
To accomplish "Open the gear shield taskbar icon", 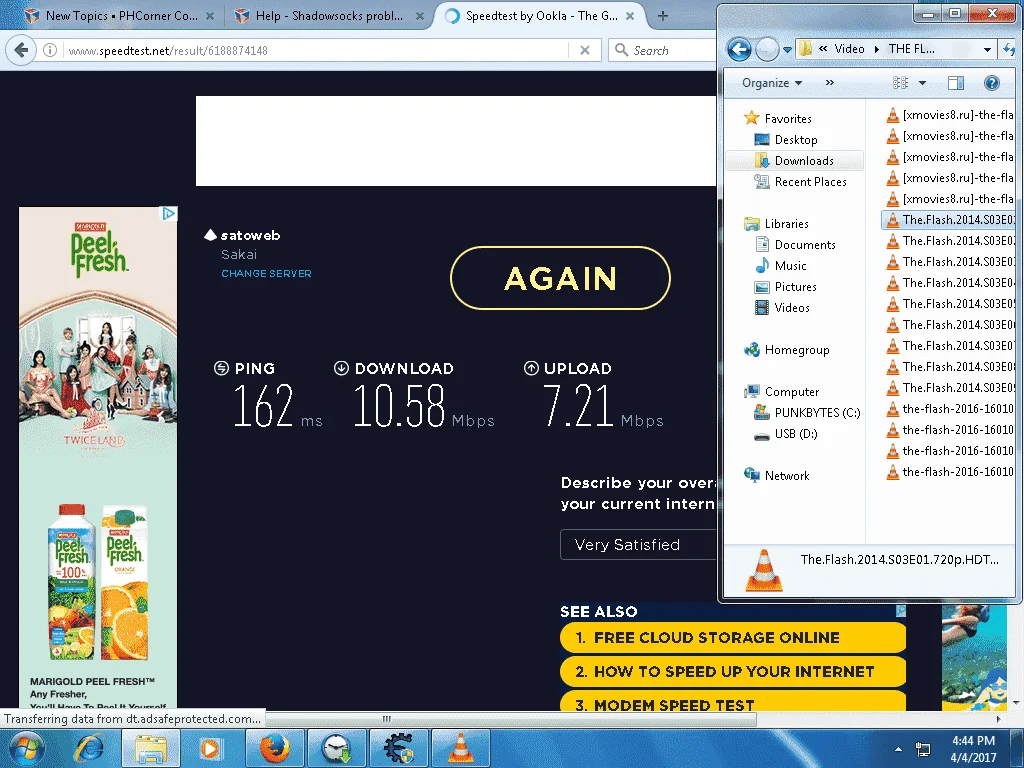I will 399,748.
